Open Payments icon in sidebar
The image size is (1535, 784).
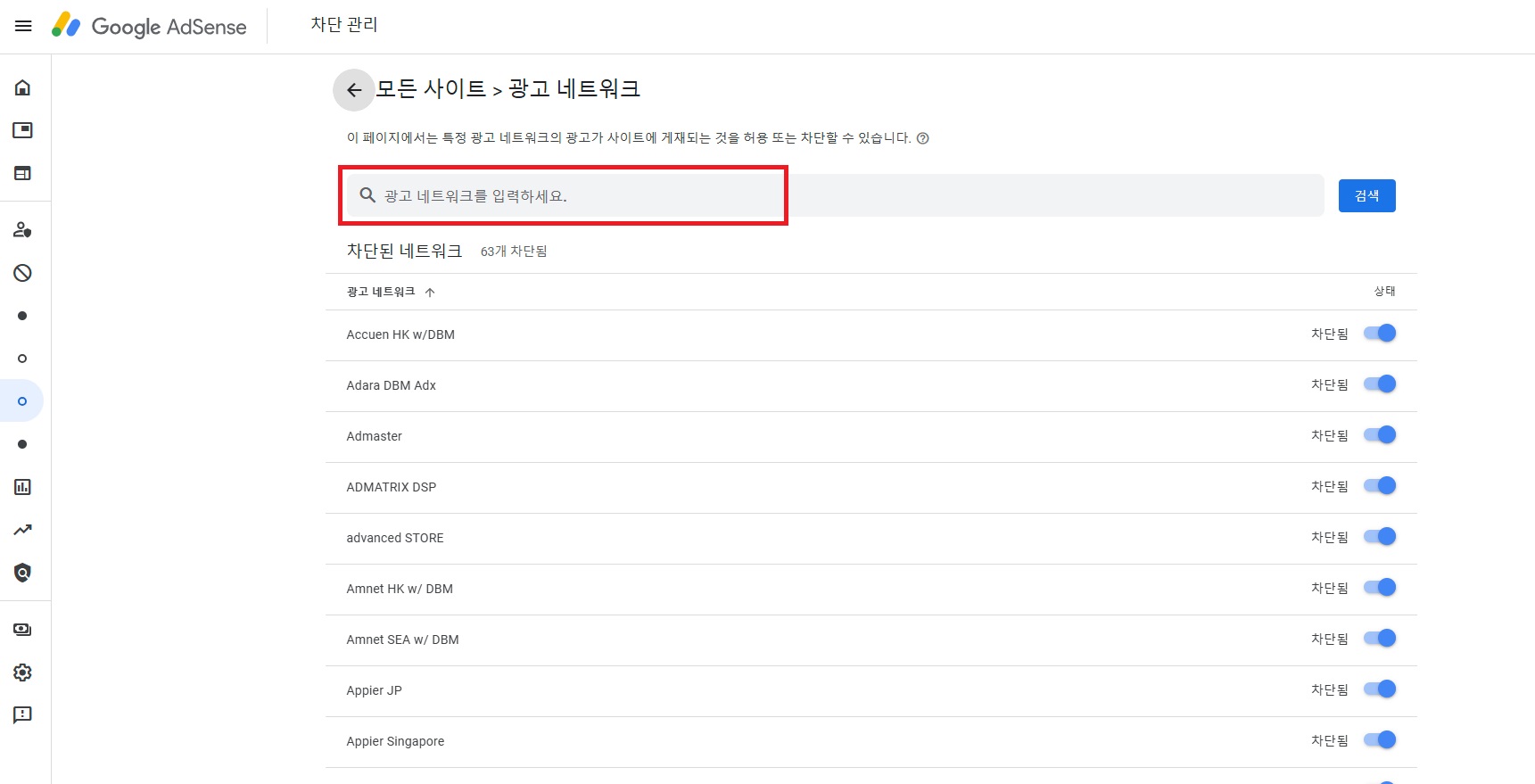[22, 630]
